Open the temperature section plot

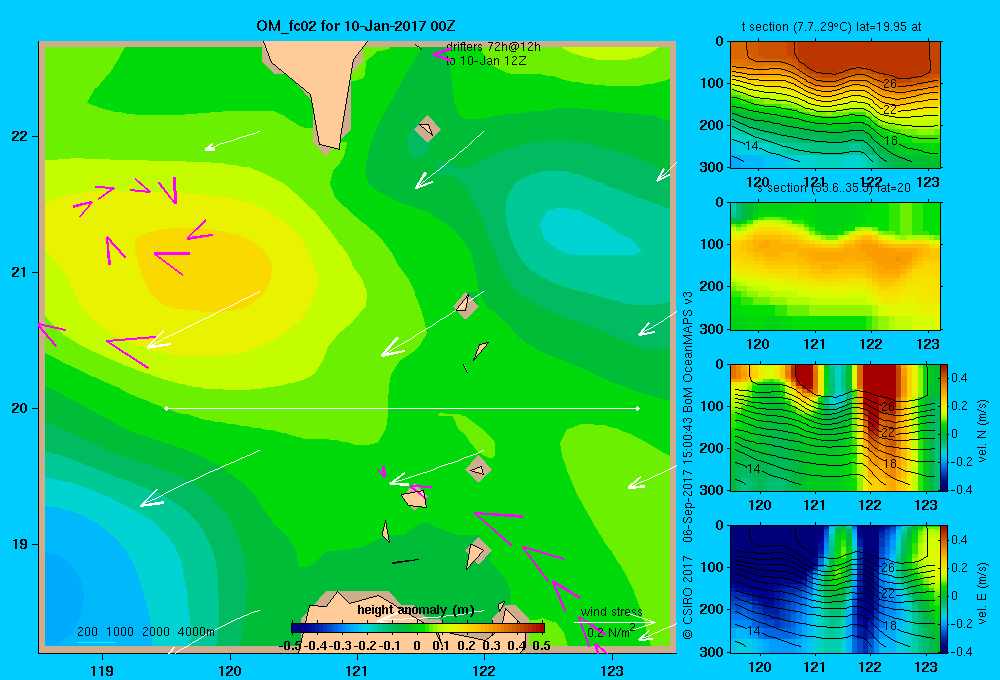(835, 105)
